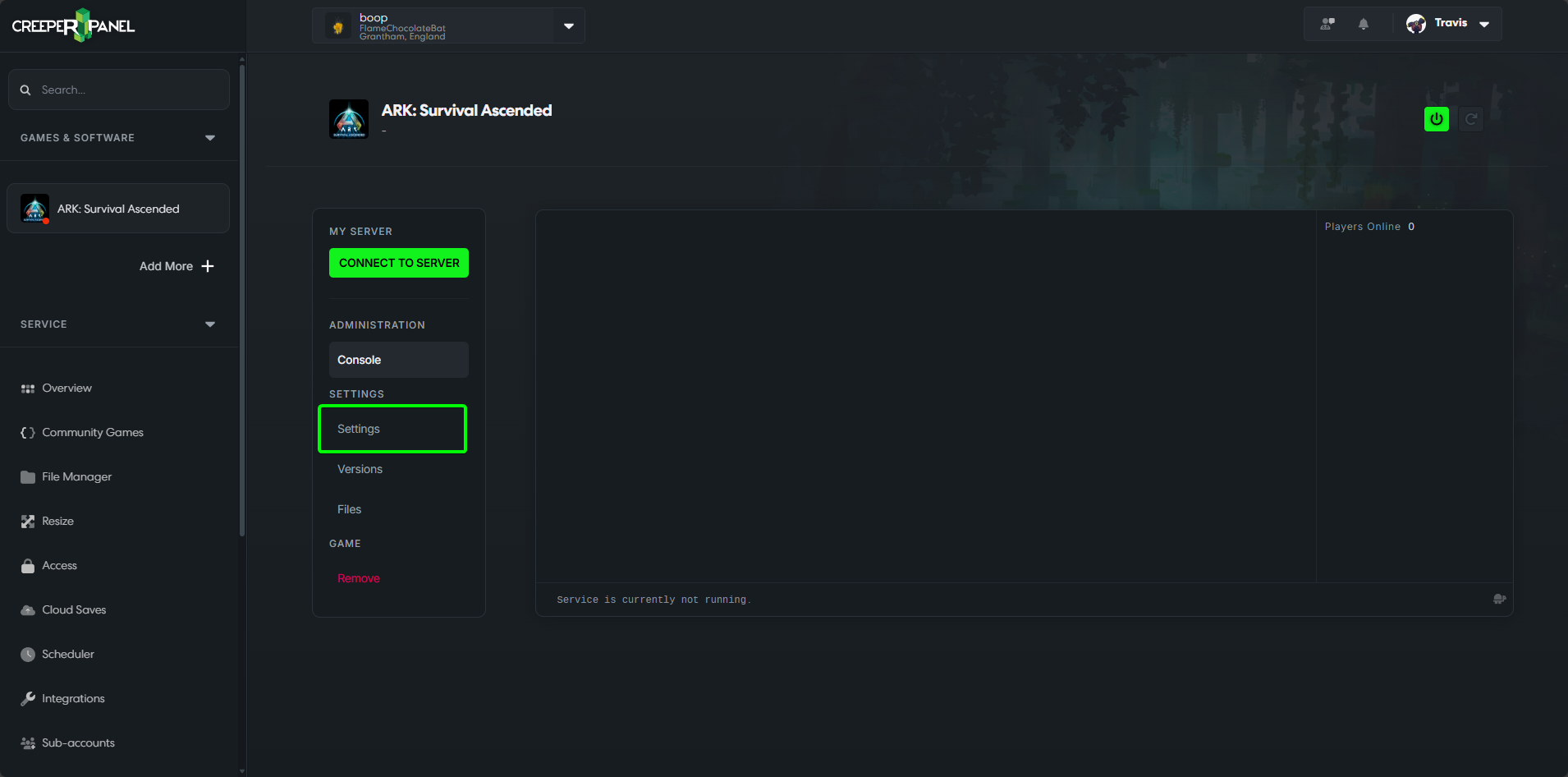
Task: Click the Scheduler clock icon
Action: pyautogui.click(x=28, y=655)
